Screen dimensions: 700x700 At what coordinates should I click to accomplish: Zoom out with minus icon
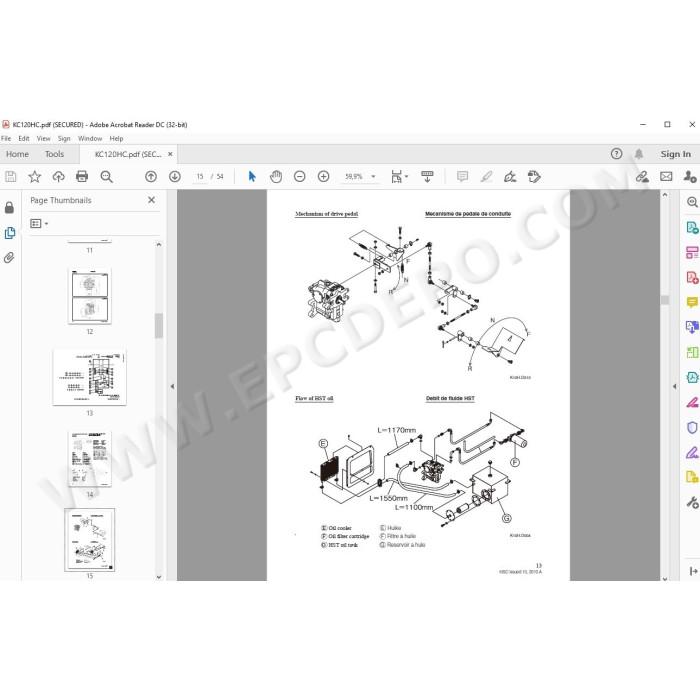300,177
